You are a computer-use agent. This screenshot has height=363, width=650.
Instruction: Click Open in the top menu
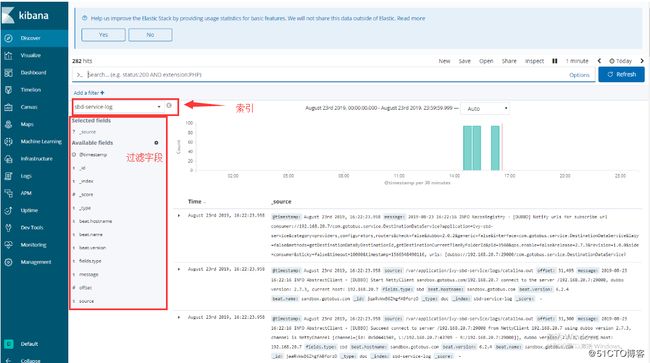pos(486,61)
